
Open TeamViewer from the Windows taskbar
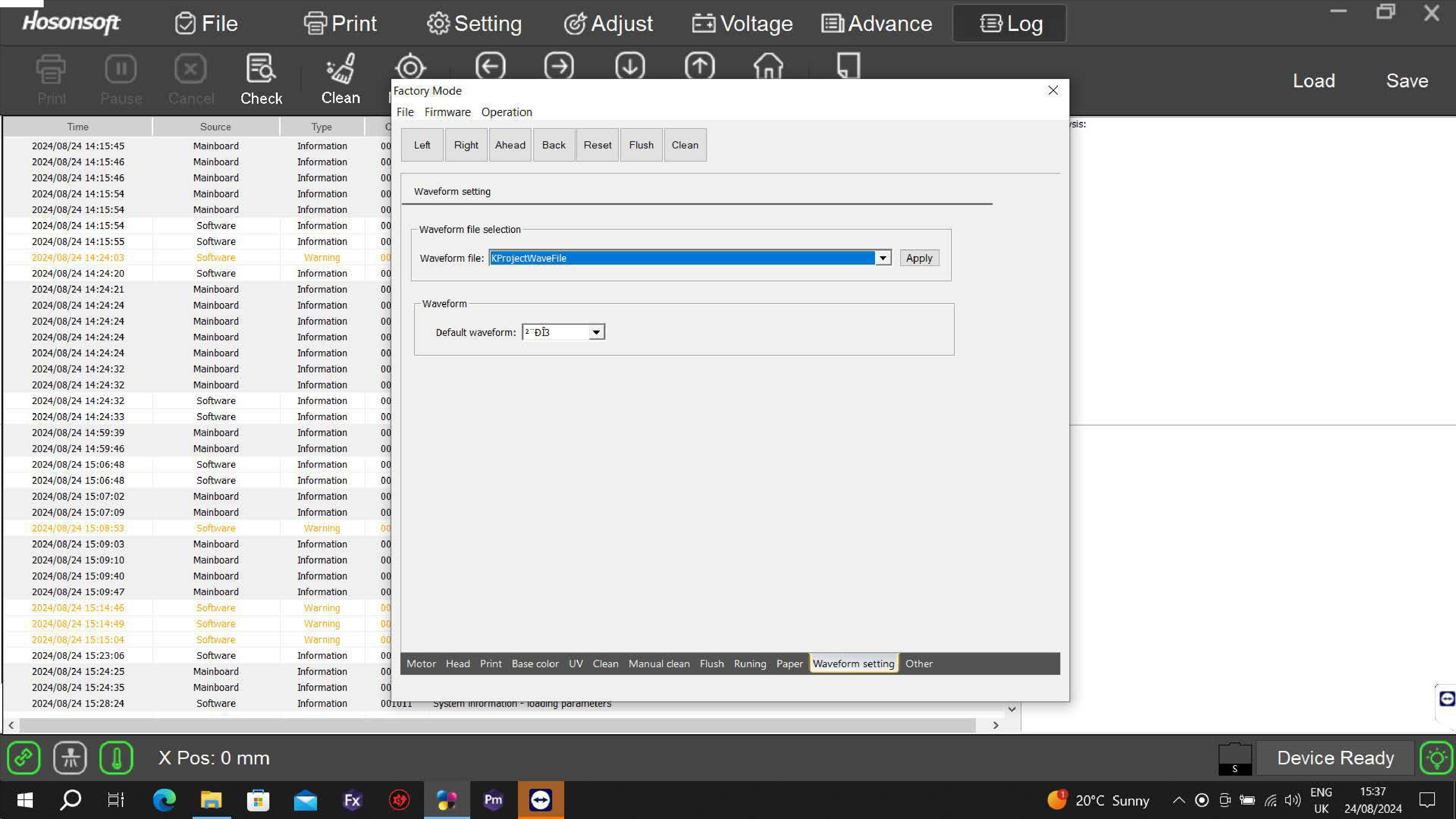click(540, 799)
